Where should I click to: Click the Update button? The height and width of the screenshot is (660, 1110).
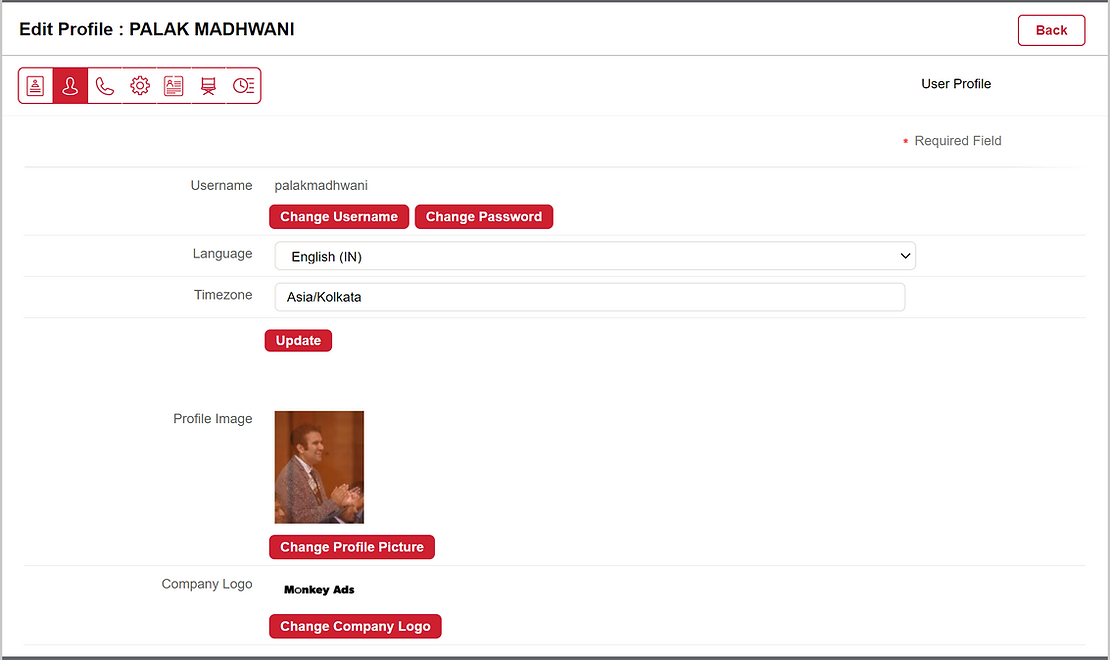(x=298, y=341)
